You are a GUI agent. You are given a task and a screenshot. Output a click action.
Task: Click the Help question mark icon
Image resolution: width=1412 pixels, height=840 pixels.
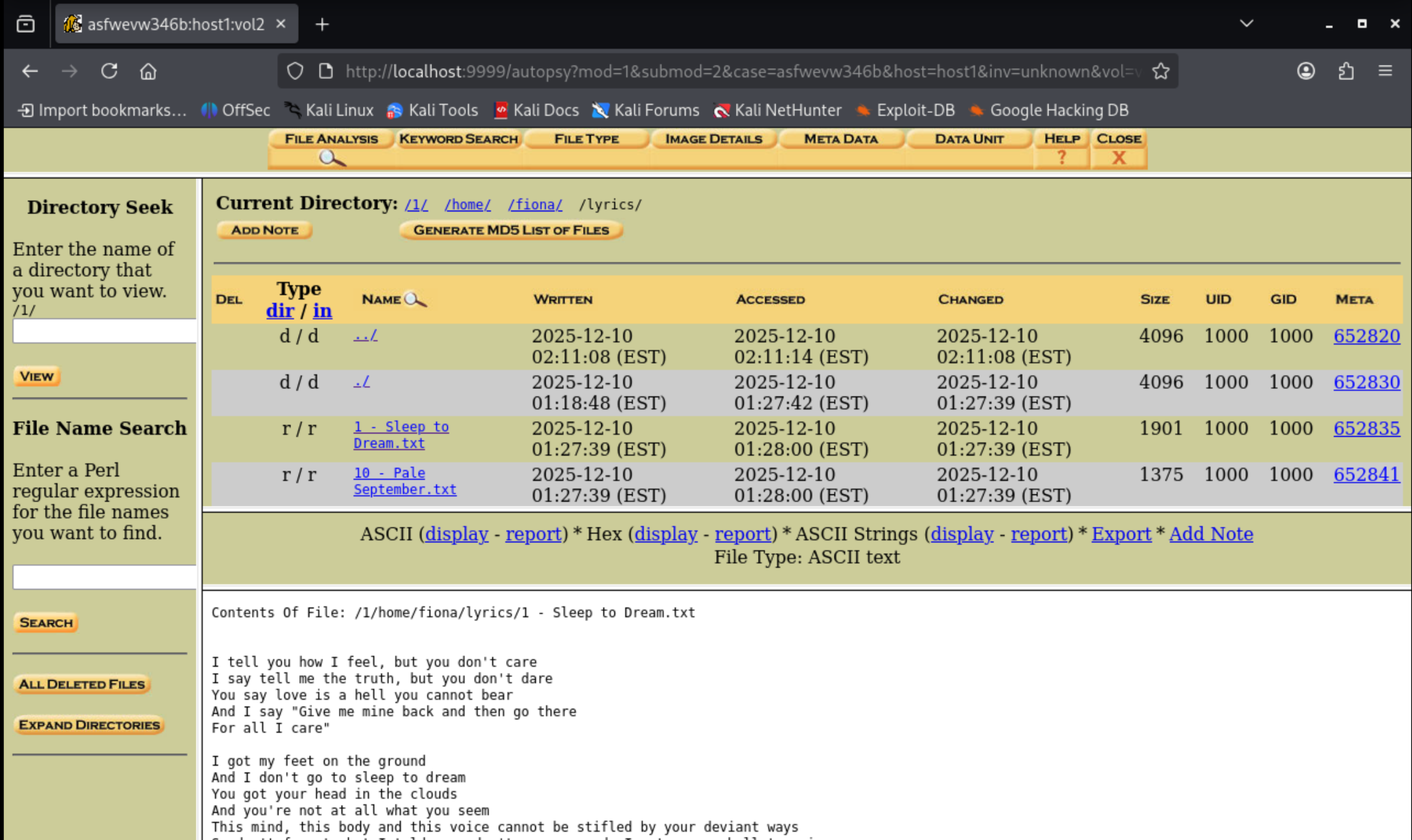point(1062,157)
